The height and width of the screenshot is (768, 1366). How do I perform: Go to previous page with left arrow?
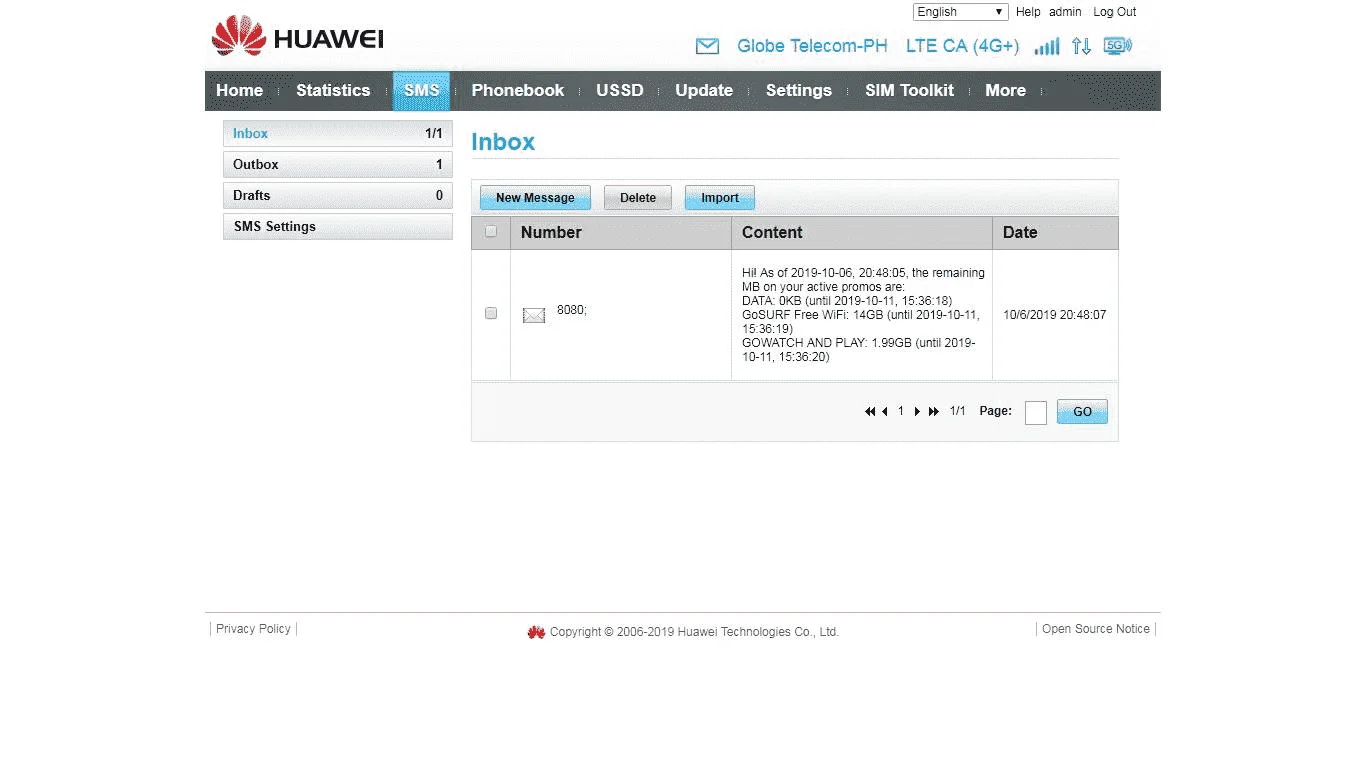click(885, 411)
